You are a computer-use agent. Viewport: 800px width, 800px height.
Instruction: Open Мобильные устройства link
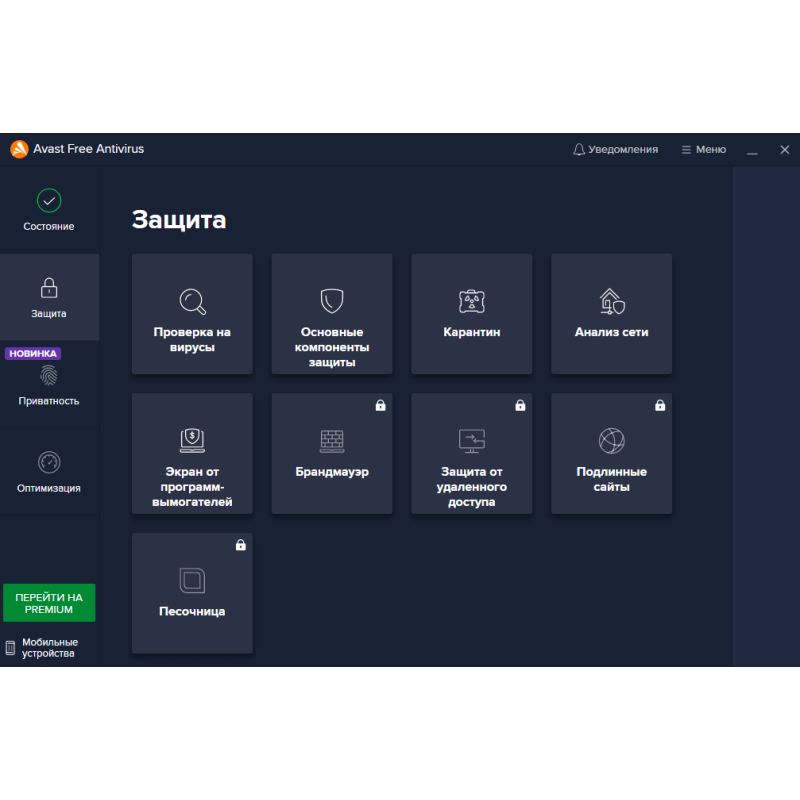[48, 646]
